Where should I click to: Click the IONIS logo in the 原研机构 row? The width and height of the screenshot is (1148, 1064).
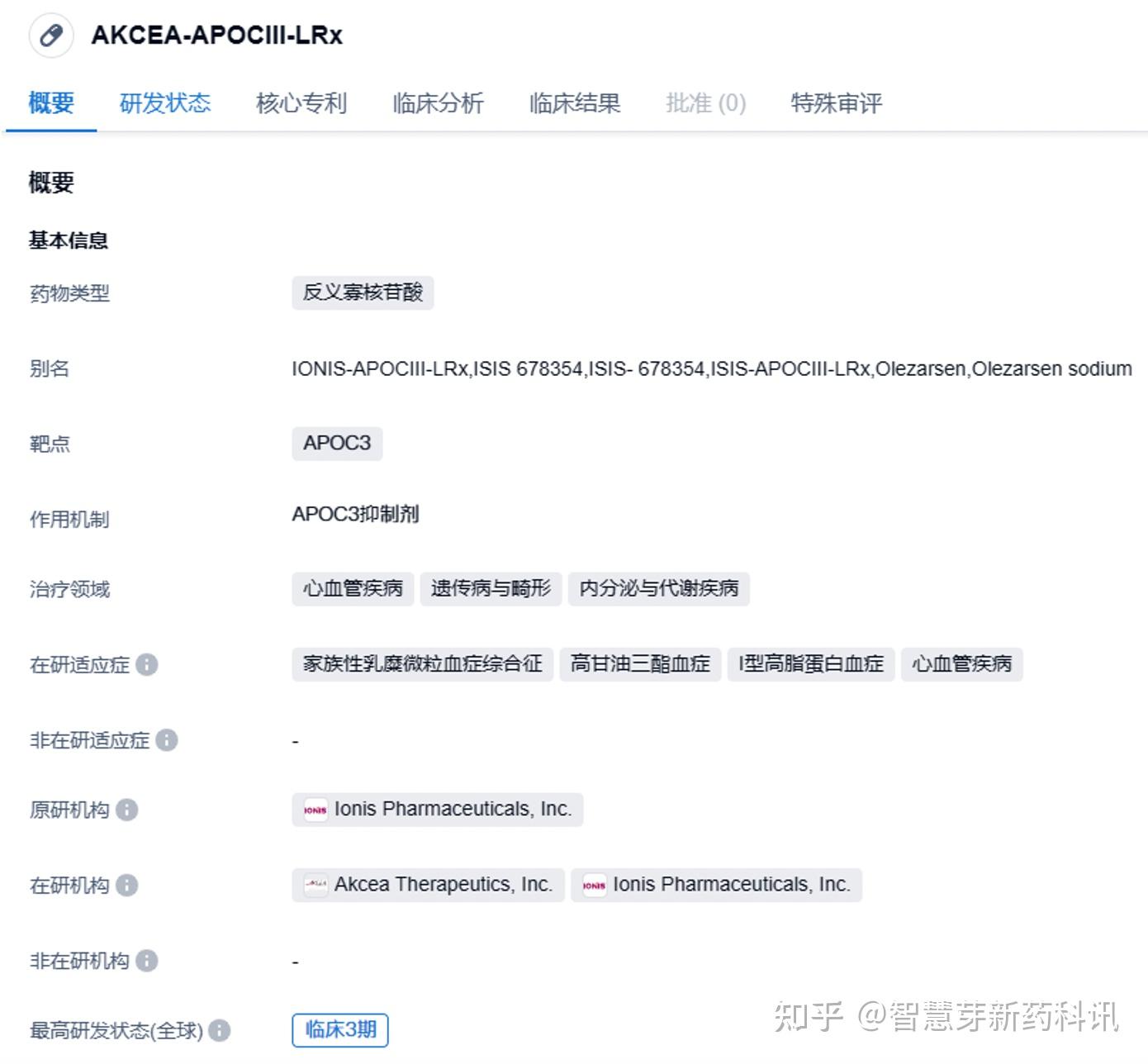tap(316, 810)
